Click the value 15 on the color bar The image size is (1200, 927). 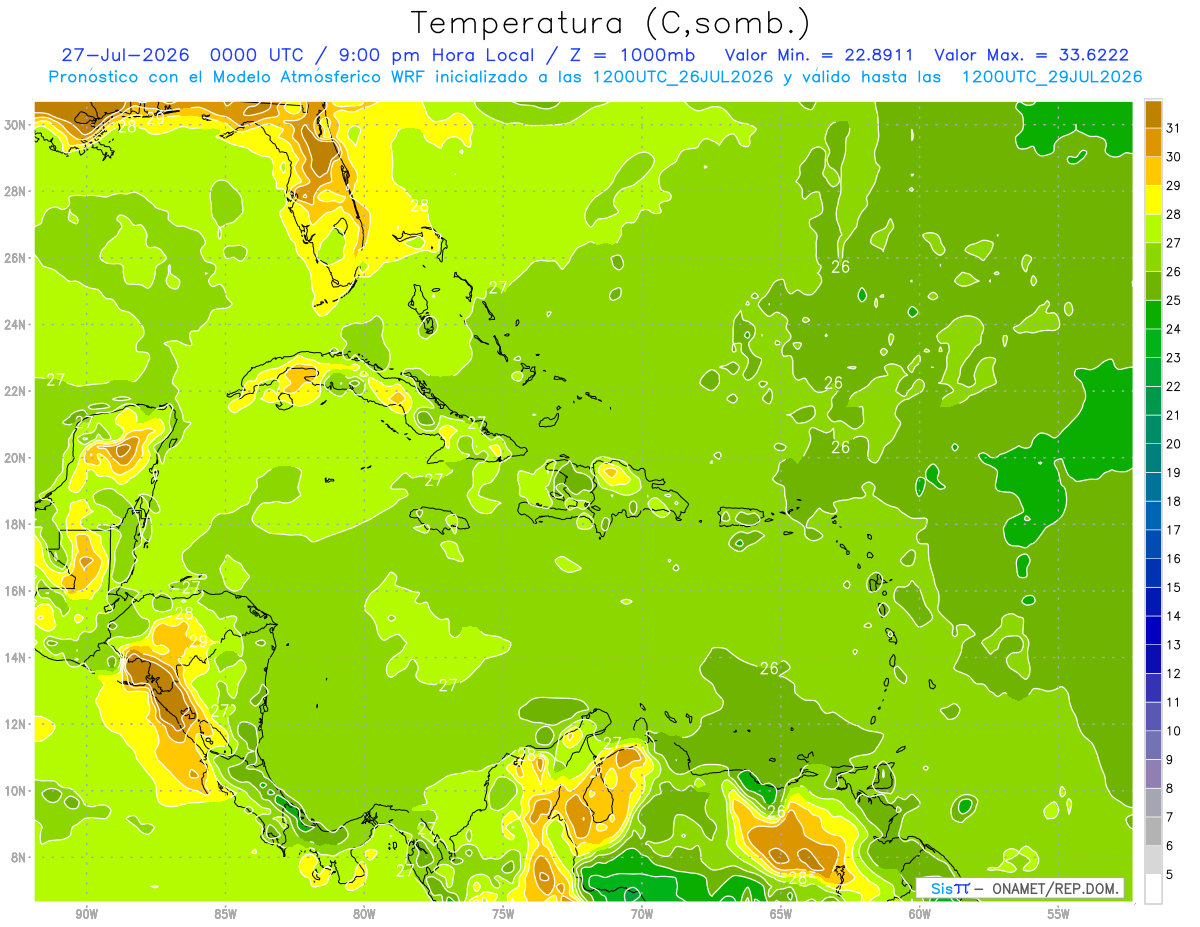pos(1174,588)
